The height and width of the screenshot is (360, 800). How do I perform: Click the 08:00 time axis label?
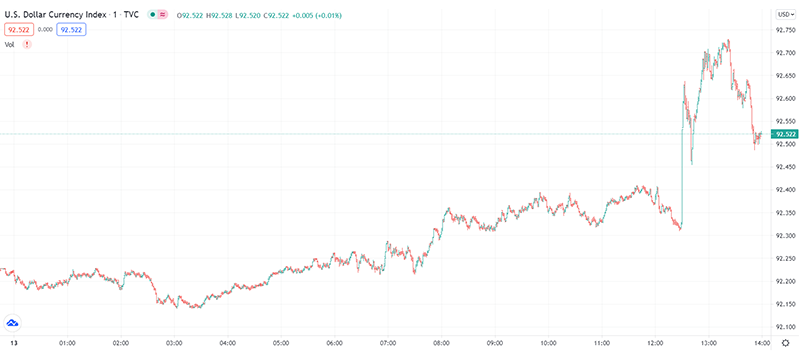click(441, 343)
